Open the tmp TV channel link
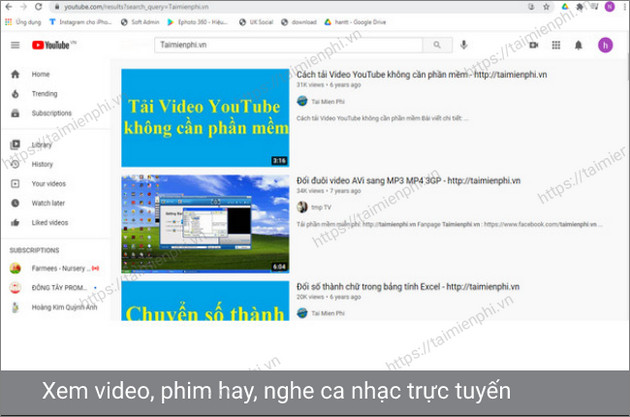The height and width of the screenshot is (417, 630). click(x=321, y=207)
